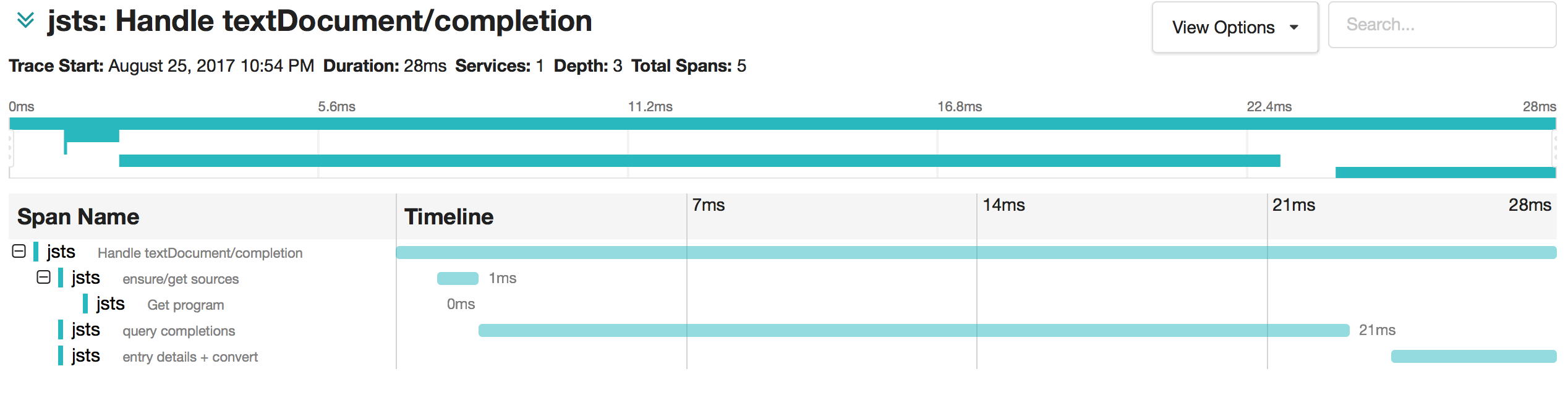
Task: Select the 1ms ensure/get sources span bar
Action: 459,278
